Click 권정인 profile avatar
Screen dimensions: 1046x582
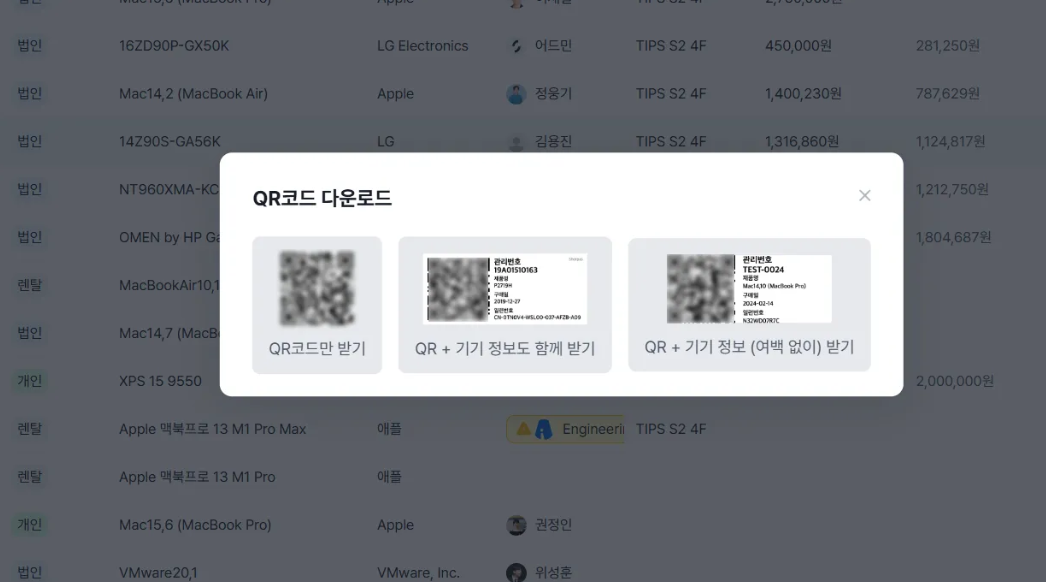pos(516,525)
